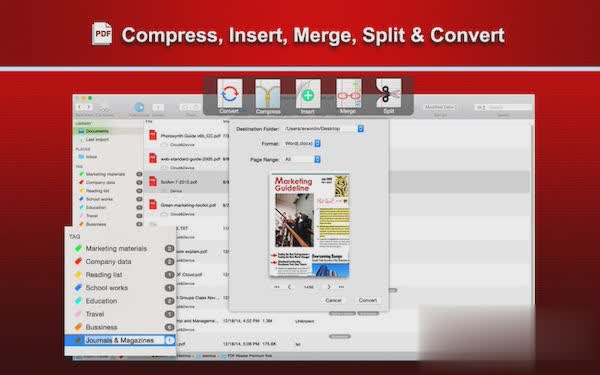Image resolution: width=600 pixels, height=375 pixels.
Task: Click the search field in toolbar
Action: pyautogui.click(x=503, y=108)
